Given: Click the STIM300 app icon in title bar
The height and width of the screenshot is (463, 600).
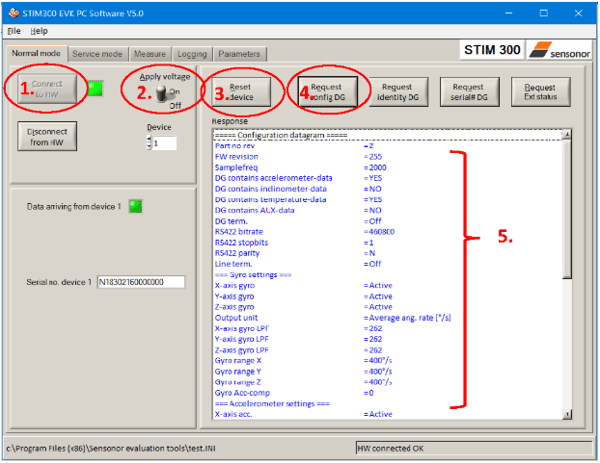Looking at the screenshot, I should [x=14, y=13].
